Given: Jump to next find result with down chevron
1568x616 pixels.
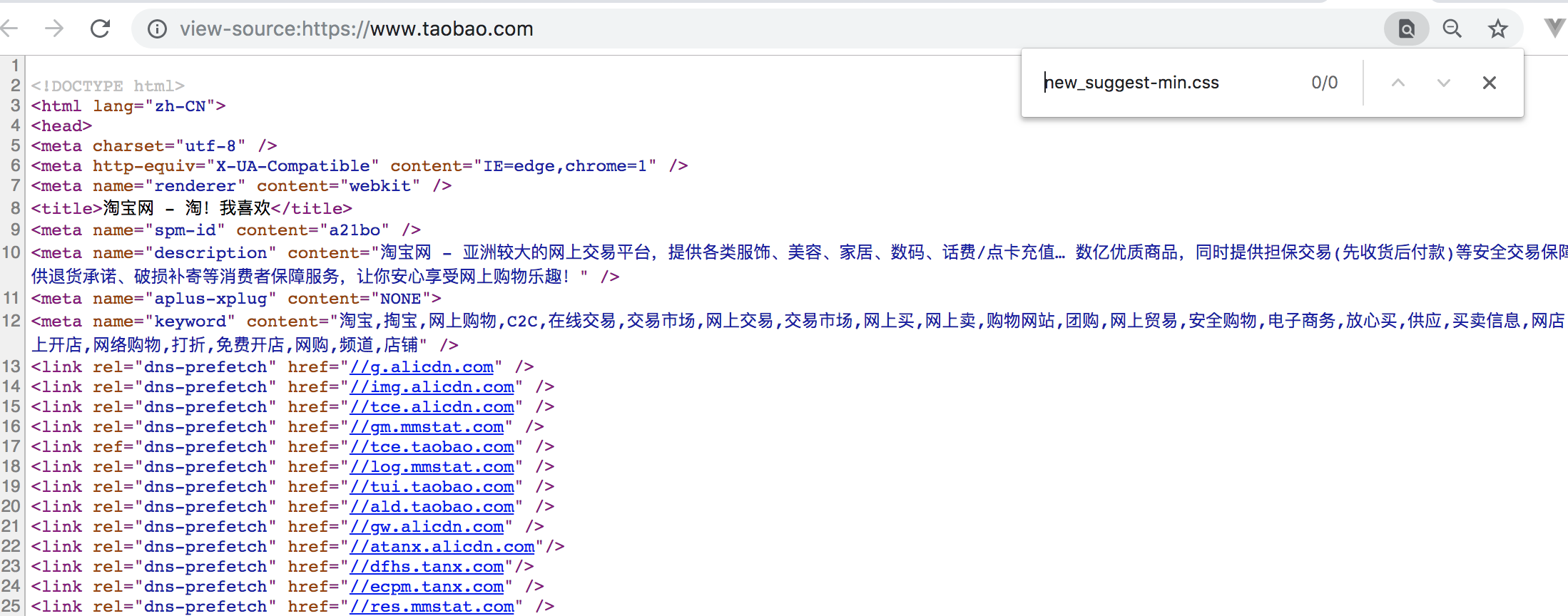Looking at the screenshot, I should pyautogui.click(x=1444, y=83).
